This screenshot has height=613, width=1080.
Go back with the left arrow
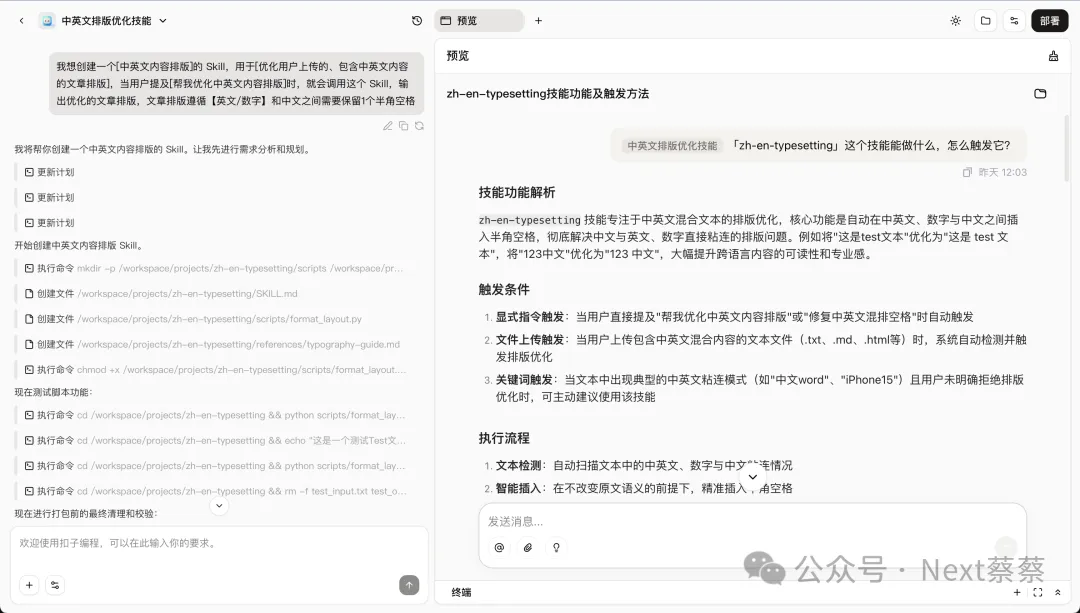pyautogui.click(x=22, y=20)
